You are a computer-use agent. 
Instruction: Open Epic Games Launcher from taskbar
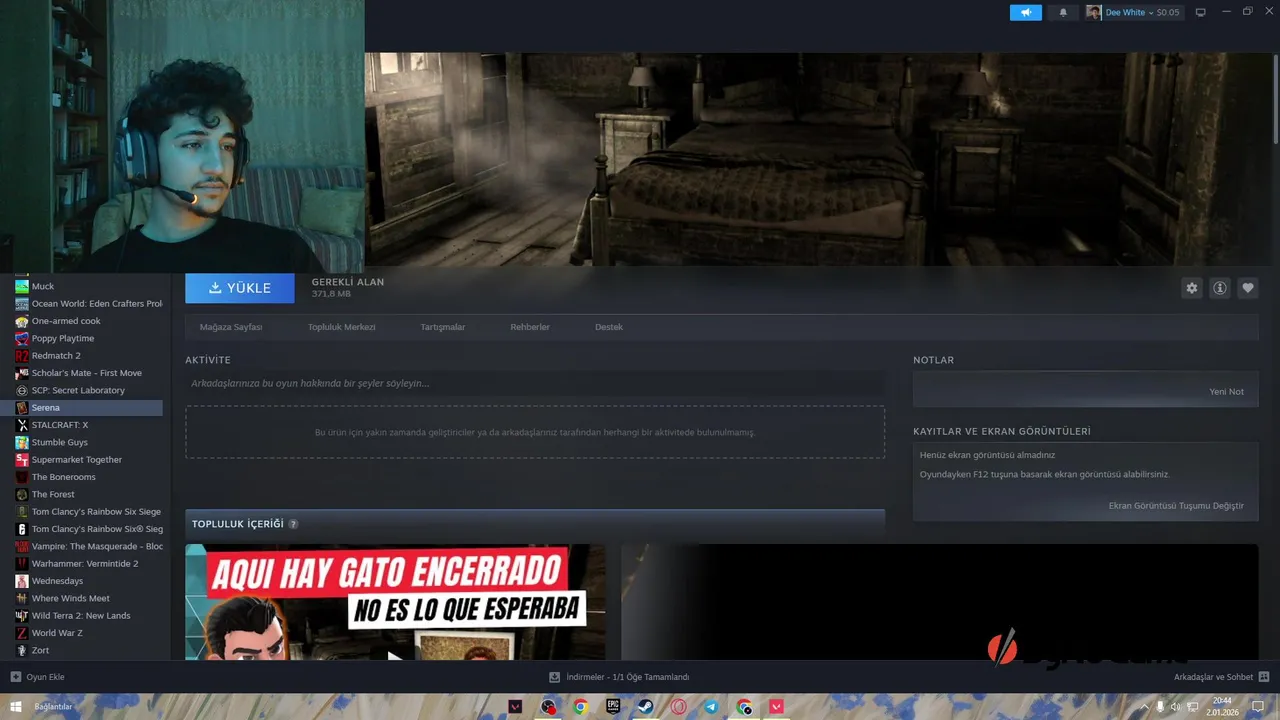tap(613, 706)
